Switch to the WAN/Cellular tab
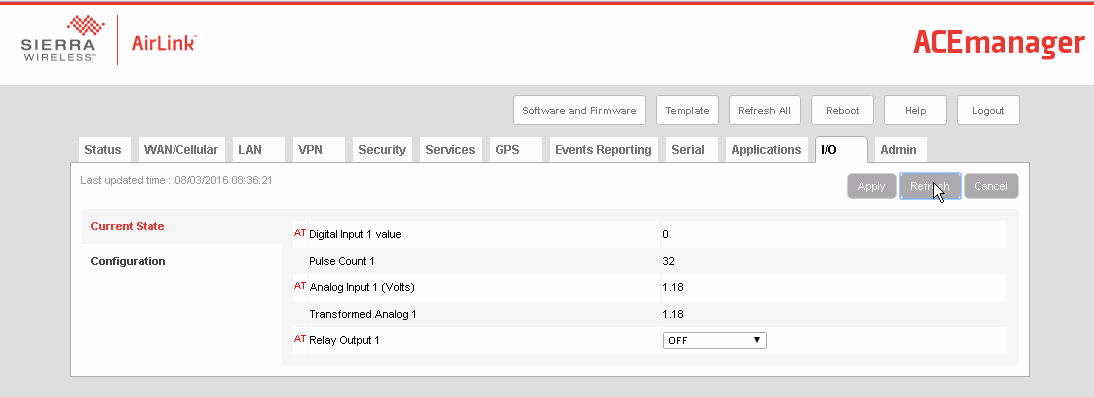The image size is (1094, 397). (181, 150)
